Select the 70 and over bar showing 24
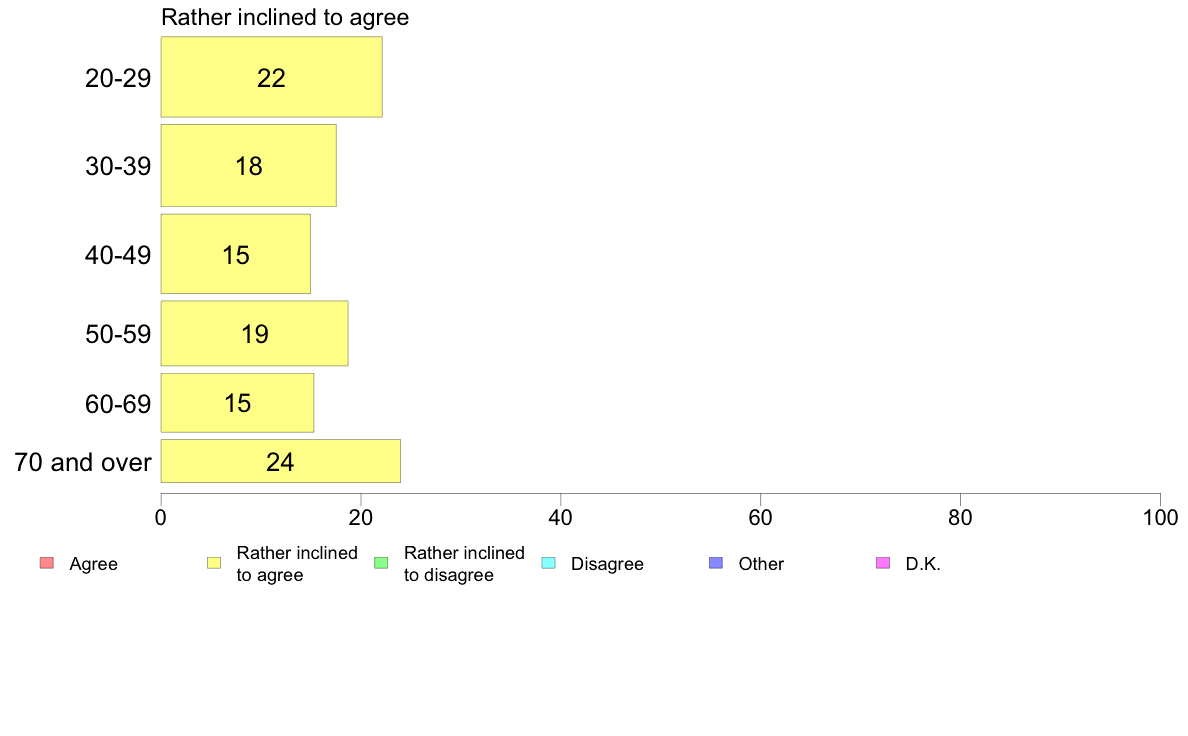Screen dimensions: 1188x736 pyautogui.click(x=280, y=461)
